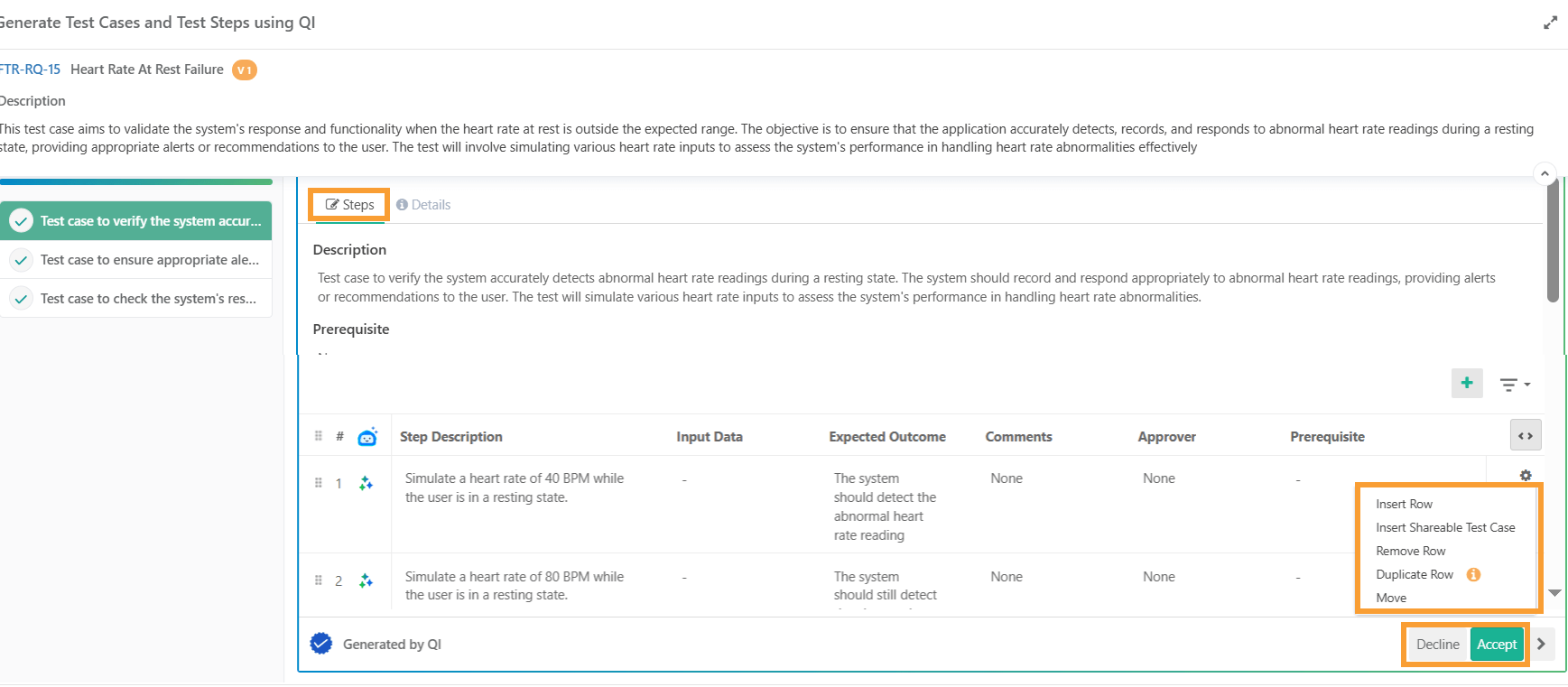Click the Heart Rate At Rest Failure title
The width and height of the screenshot is (1568, 687).
[147, 70]
